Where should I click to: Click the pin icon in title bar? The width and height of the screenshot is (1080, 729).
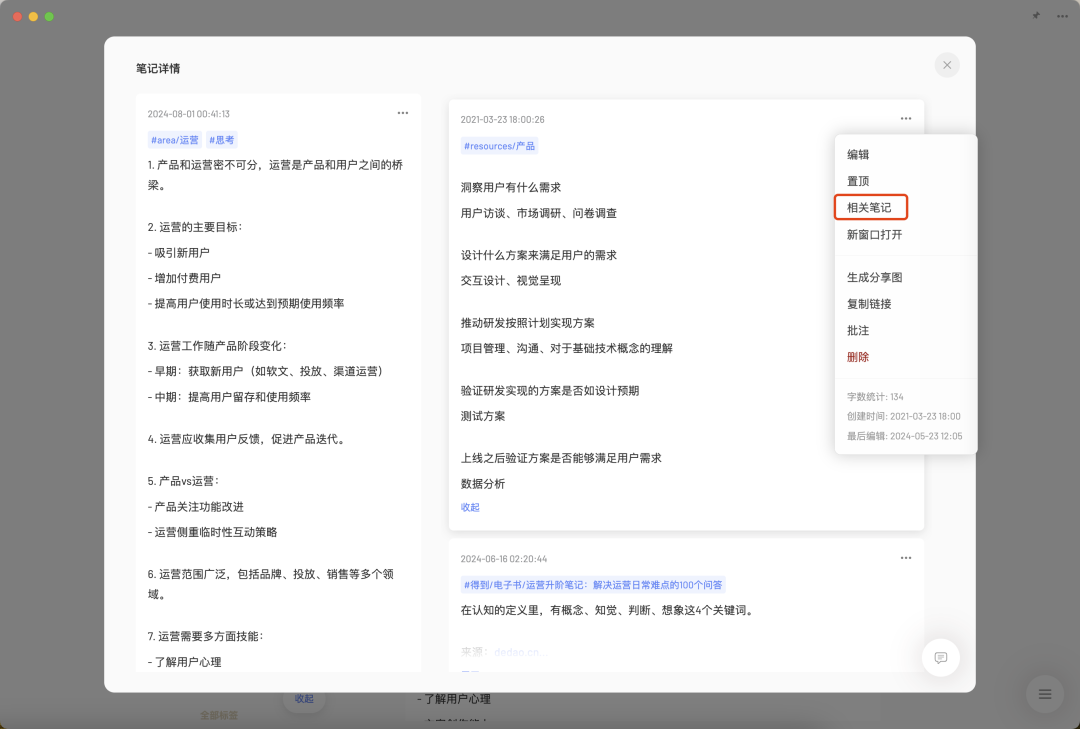pyautogui.click(x=1036, y=16)
